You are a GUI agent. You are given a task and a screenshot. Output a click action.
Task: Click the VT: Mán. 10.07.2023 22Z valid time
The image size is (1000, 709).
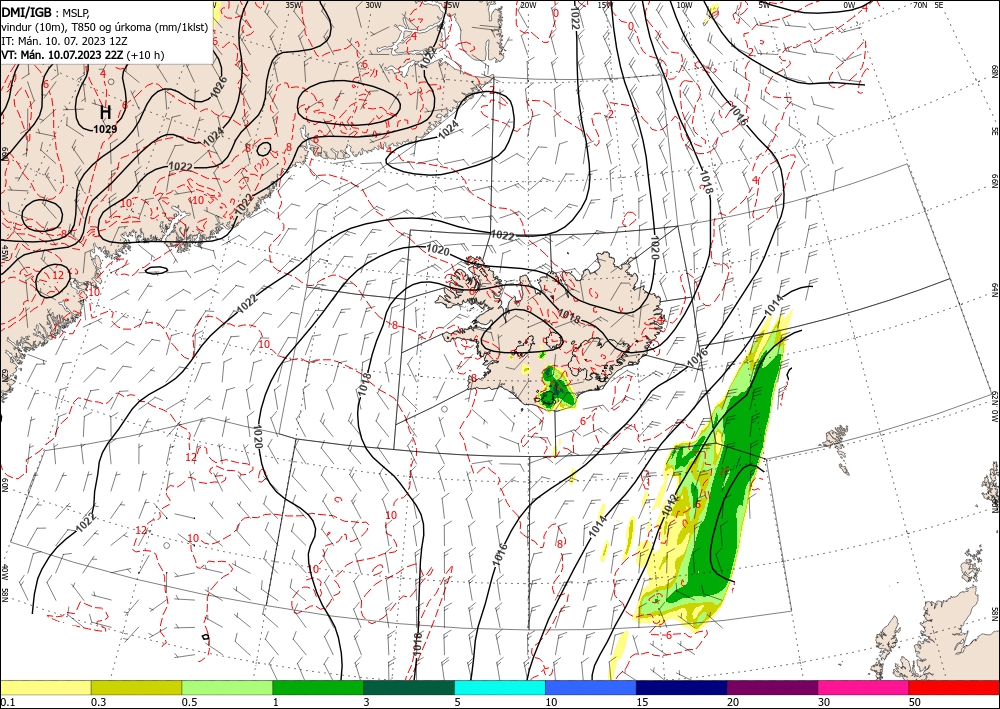click(x=82, y=55)
